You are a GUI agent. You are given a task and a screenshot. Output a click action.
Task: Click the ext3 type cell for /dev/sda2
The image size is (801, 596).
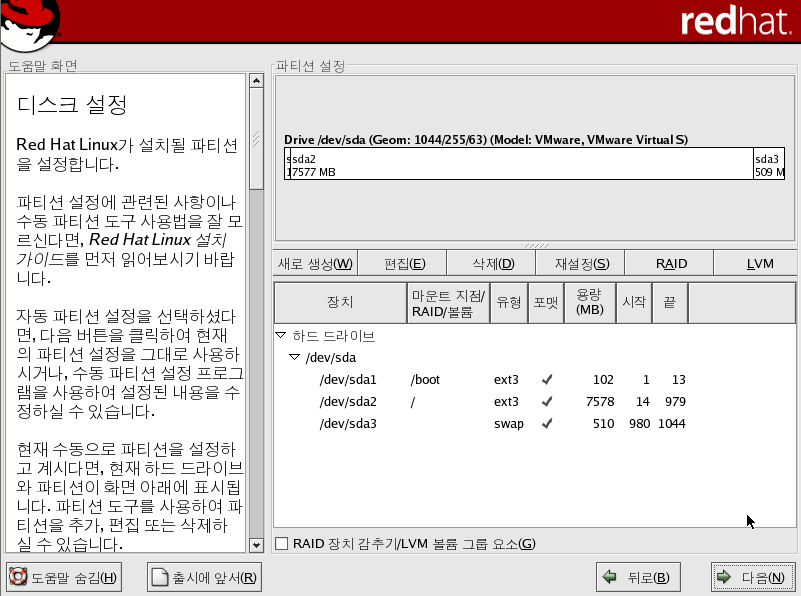(506, 402)
